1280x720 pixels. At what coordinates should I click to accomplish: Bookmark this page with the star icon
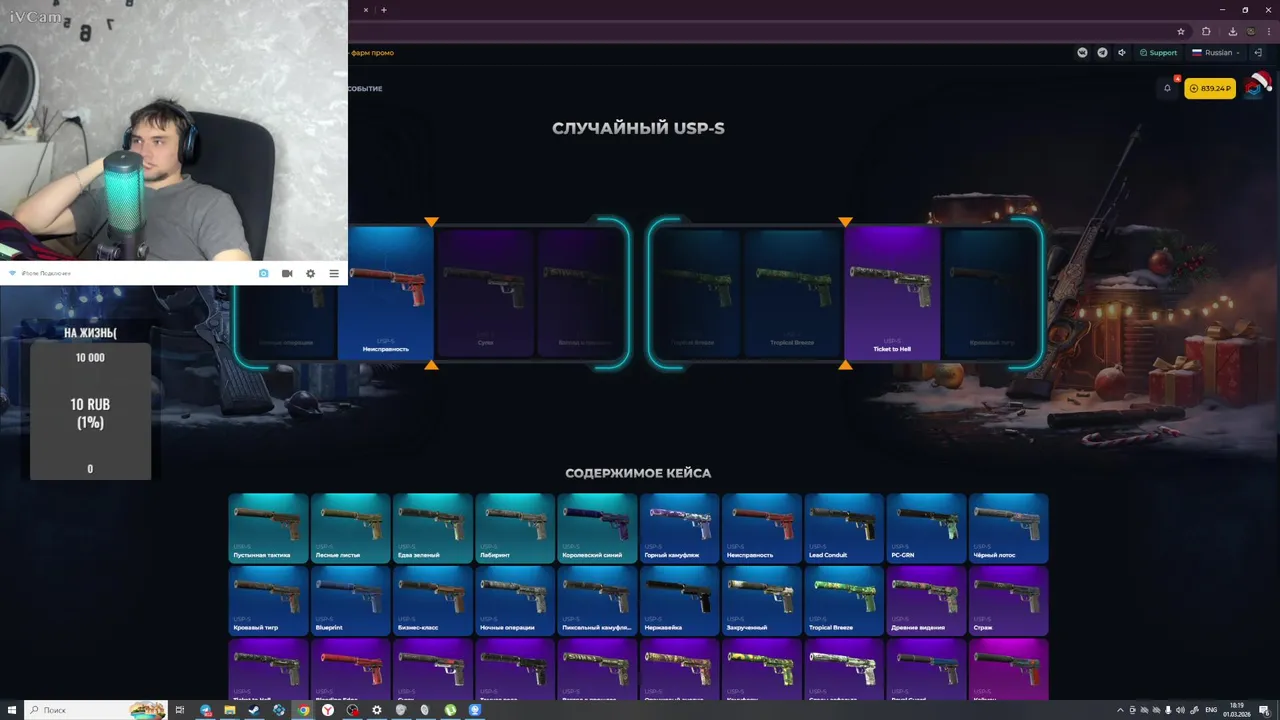pos(1181,31)
